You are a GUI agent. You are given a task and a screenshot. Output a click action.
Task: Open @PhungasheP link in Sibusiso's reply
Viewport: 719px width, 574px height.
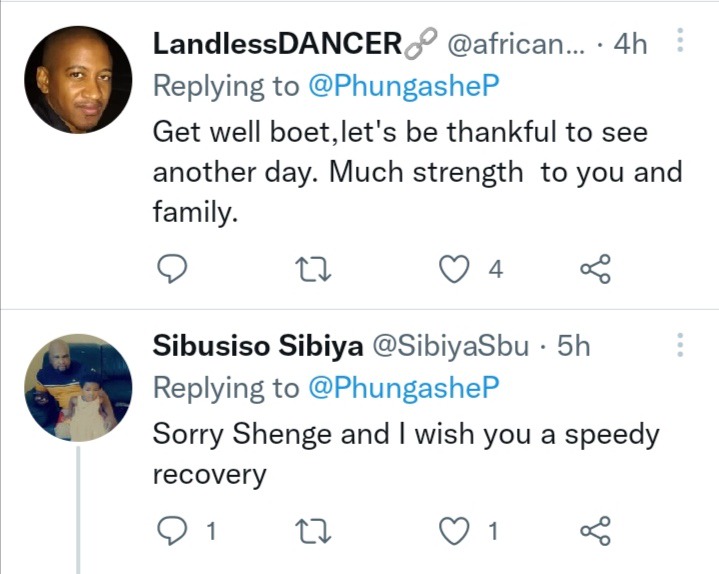click(404, 387)
